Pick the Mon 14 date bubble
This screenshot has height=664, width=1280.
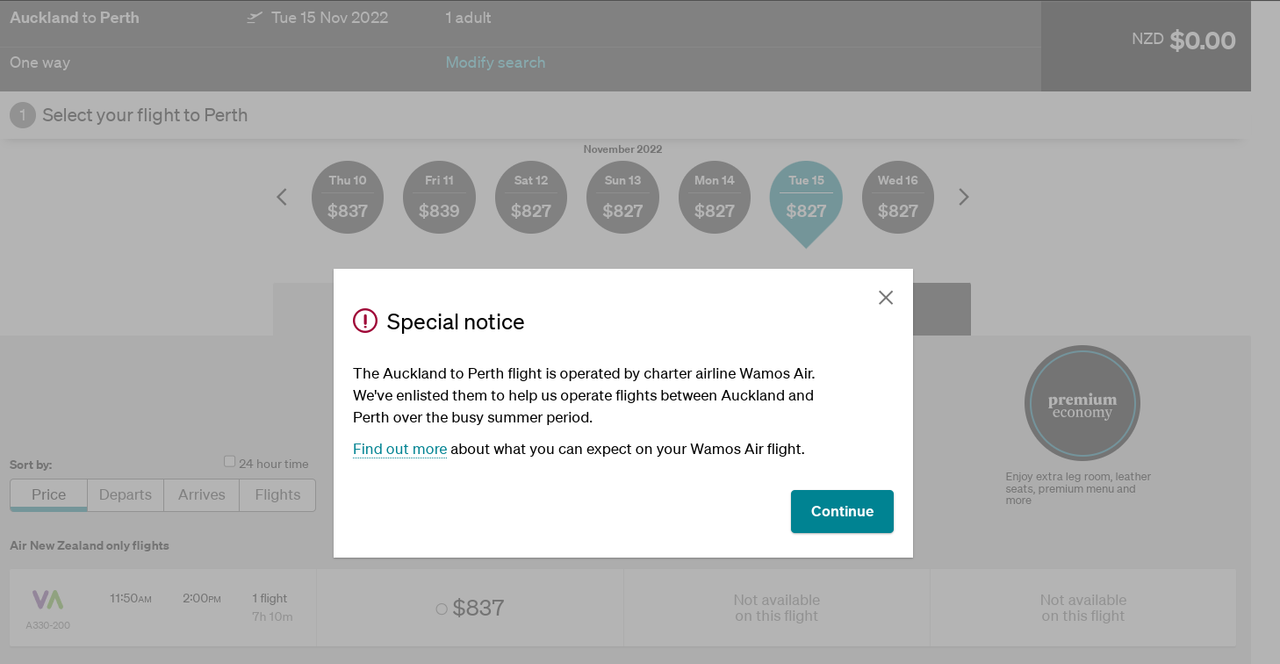(714, 197)
